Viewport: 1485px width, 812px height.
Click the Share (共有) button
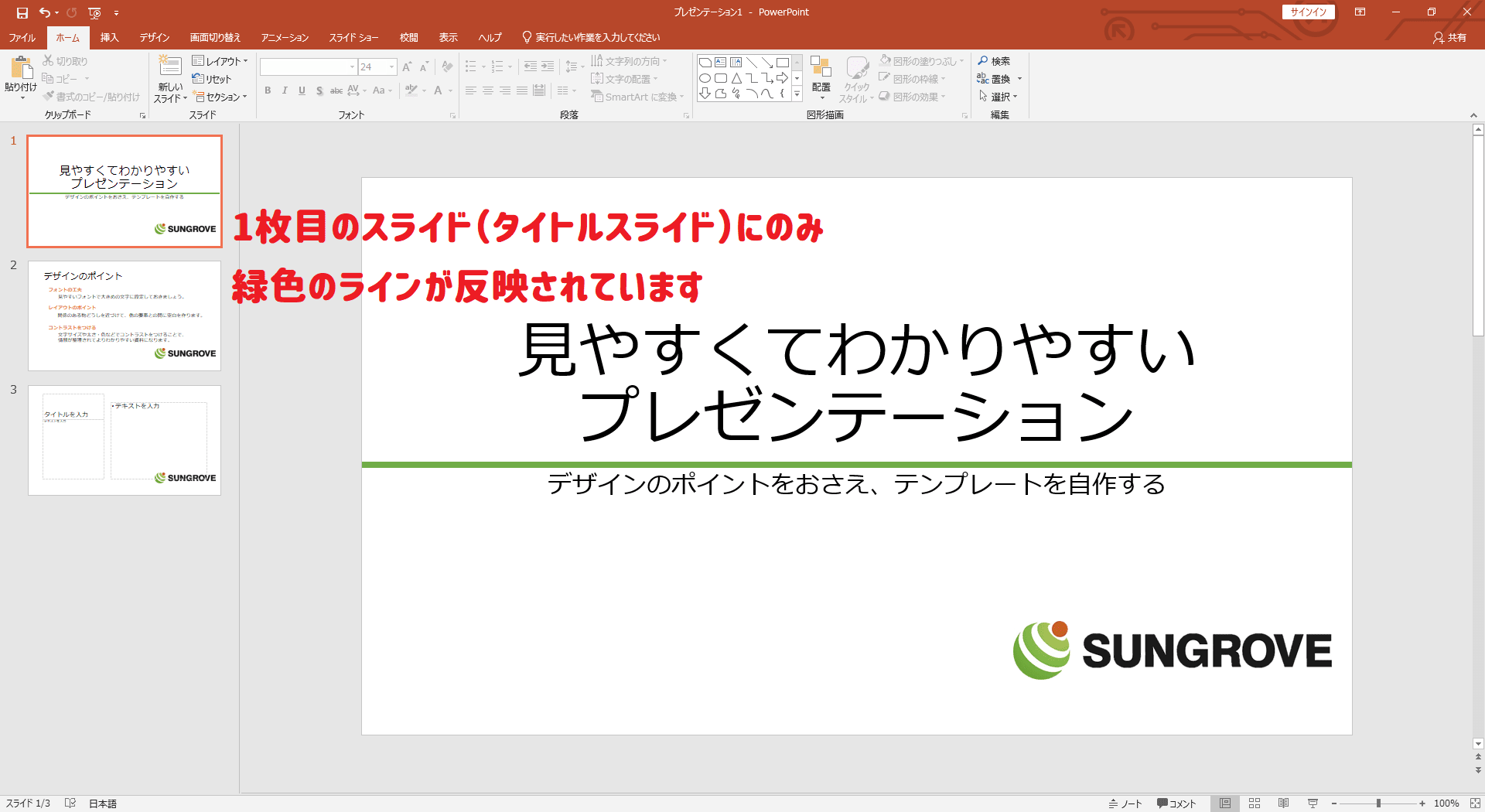click(1449, 37)
